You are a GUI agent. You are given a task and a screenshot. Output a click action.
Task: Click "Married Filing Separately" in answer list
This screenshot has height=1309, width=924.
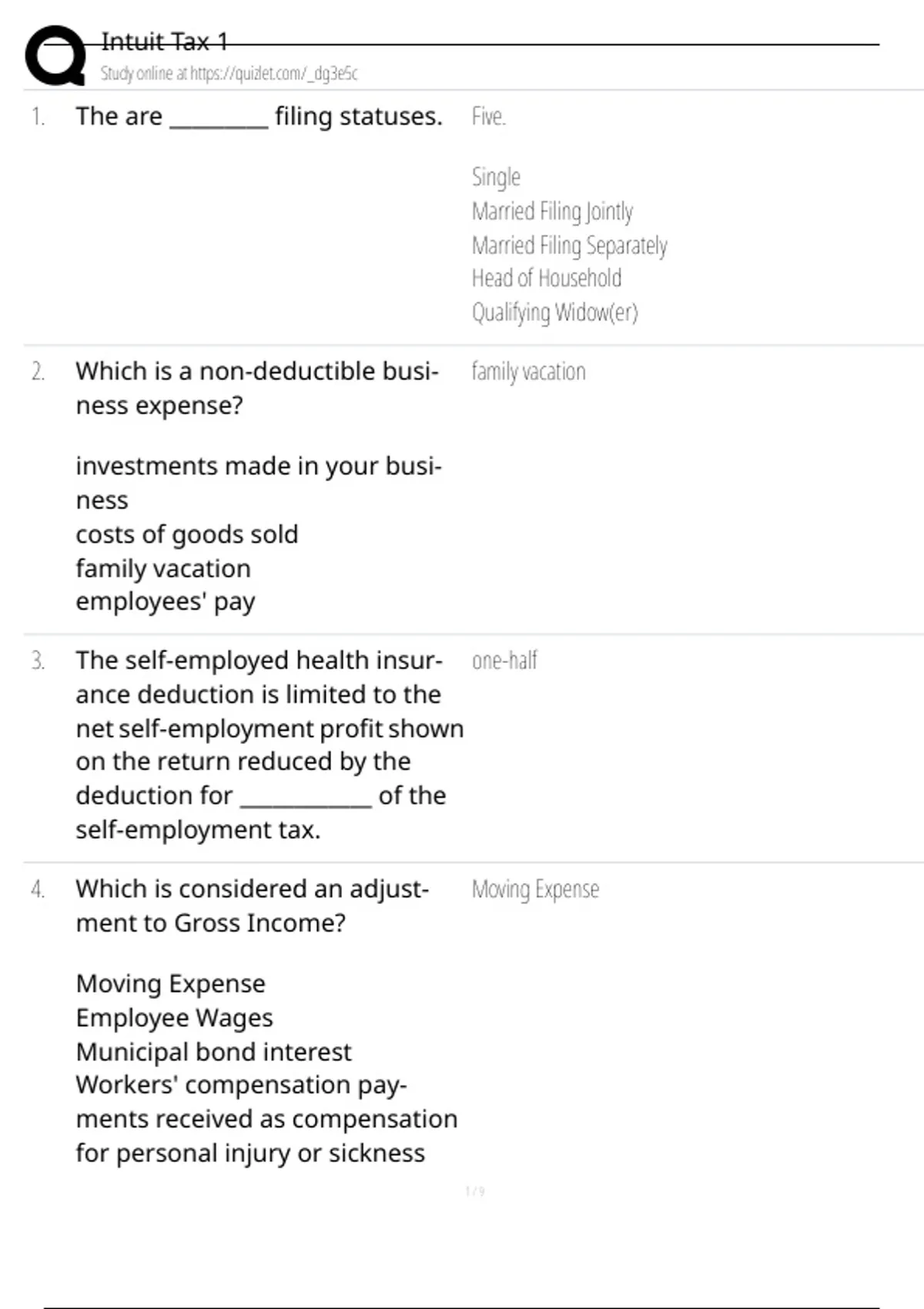(569, 245)
